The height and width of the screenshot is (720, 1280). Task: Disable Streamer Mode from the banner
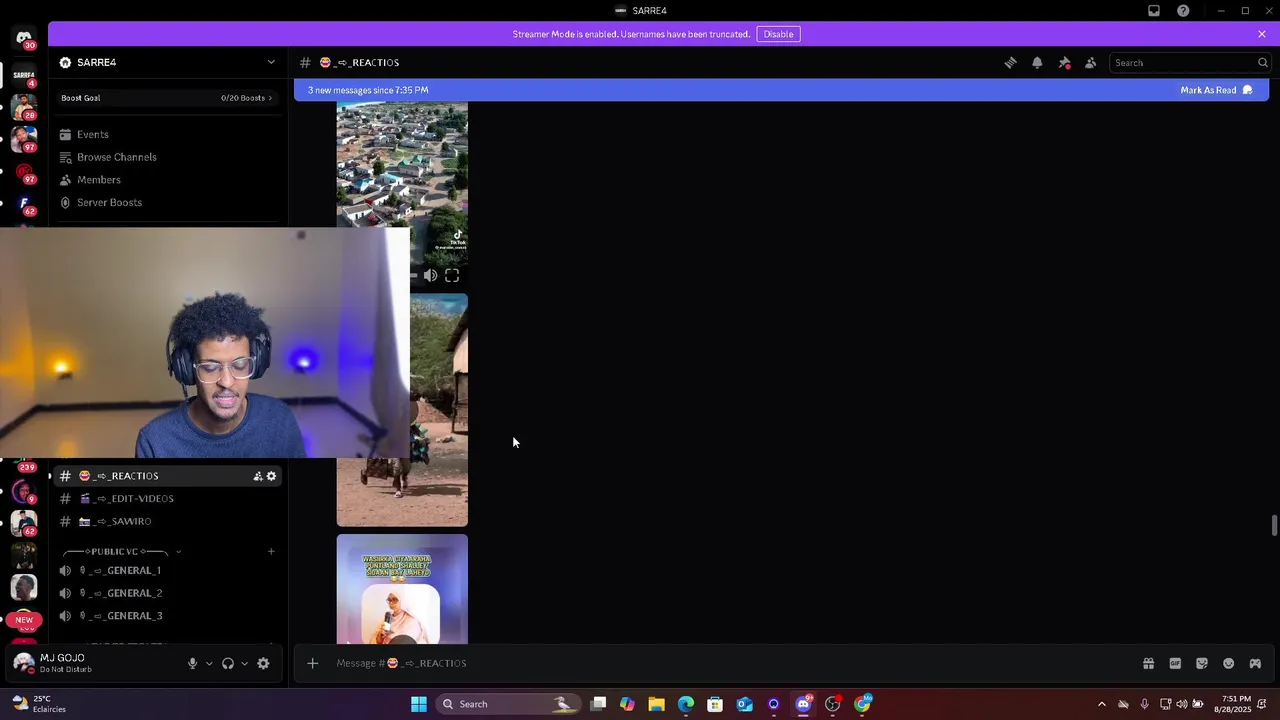[778, 34]
